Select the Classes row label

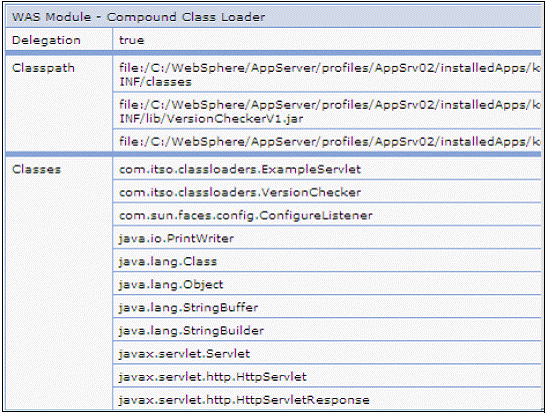[x=36, y=170]
